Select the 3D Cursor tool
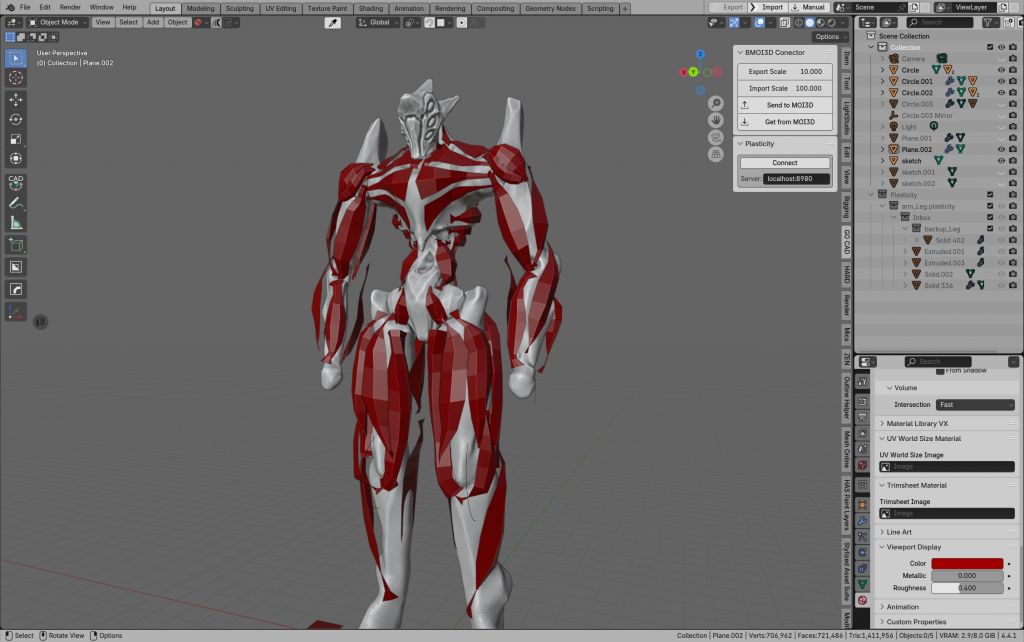The height and width of the screenshot is (642, 1024). pyautogui.click(x=16, y=77)
